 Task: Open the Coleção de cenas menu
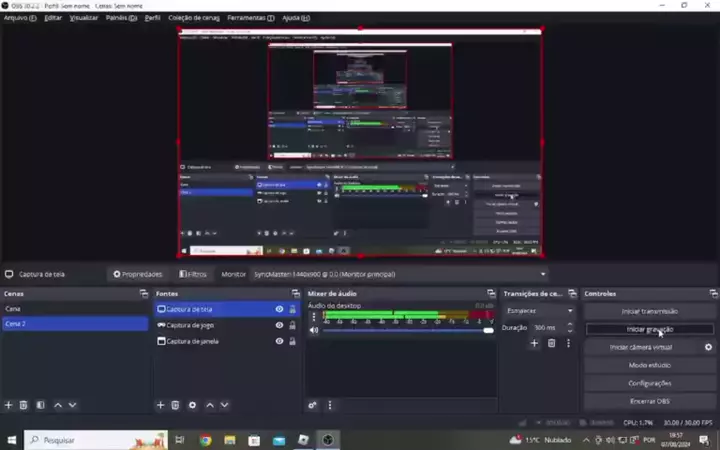(193, 18)
